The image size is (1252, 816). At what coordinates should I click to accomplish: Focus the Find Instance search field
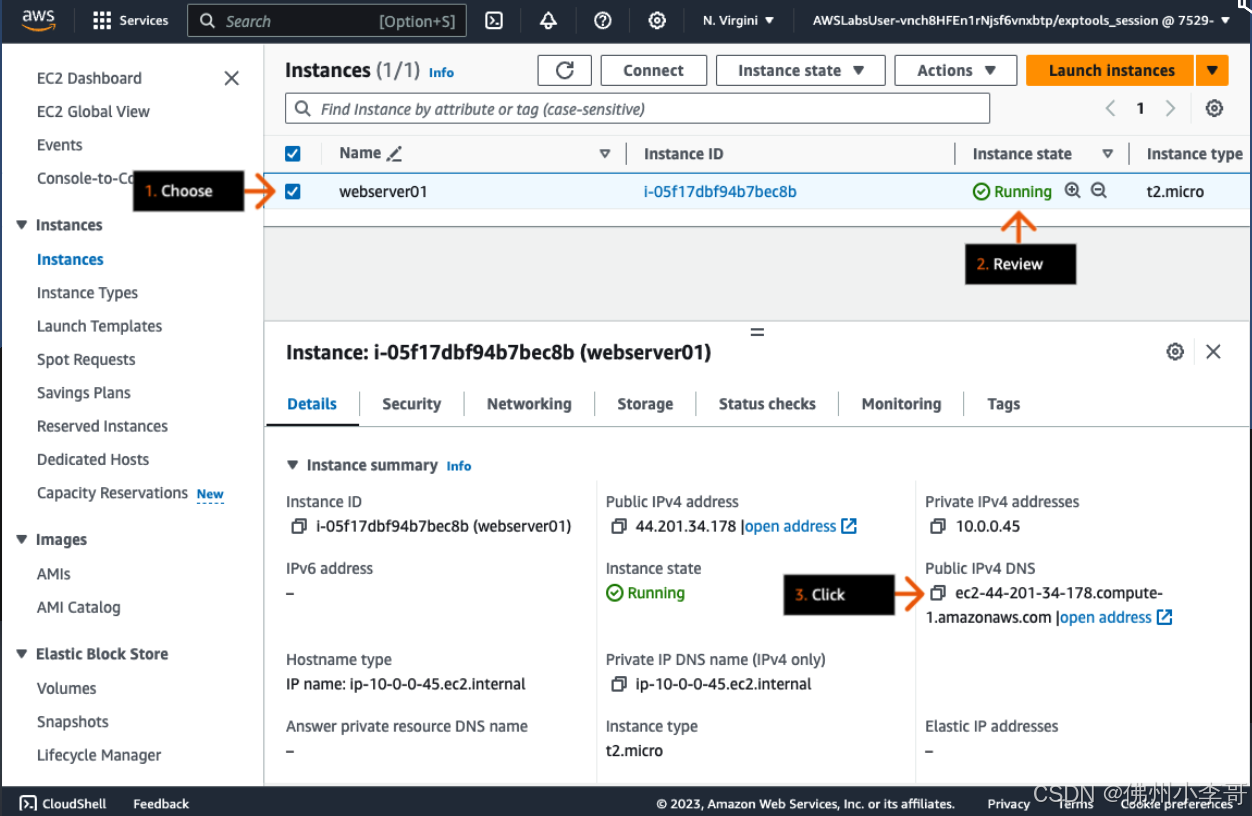pos(638,109)
